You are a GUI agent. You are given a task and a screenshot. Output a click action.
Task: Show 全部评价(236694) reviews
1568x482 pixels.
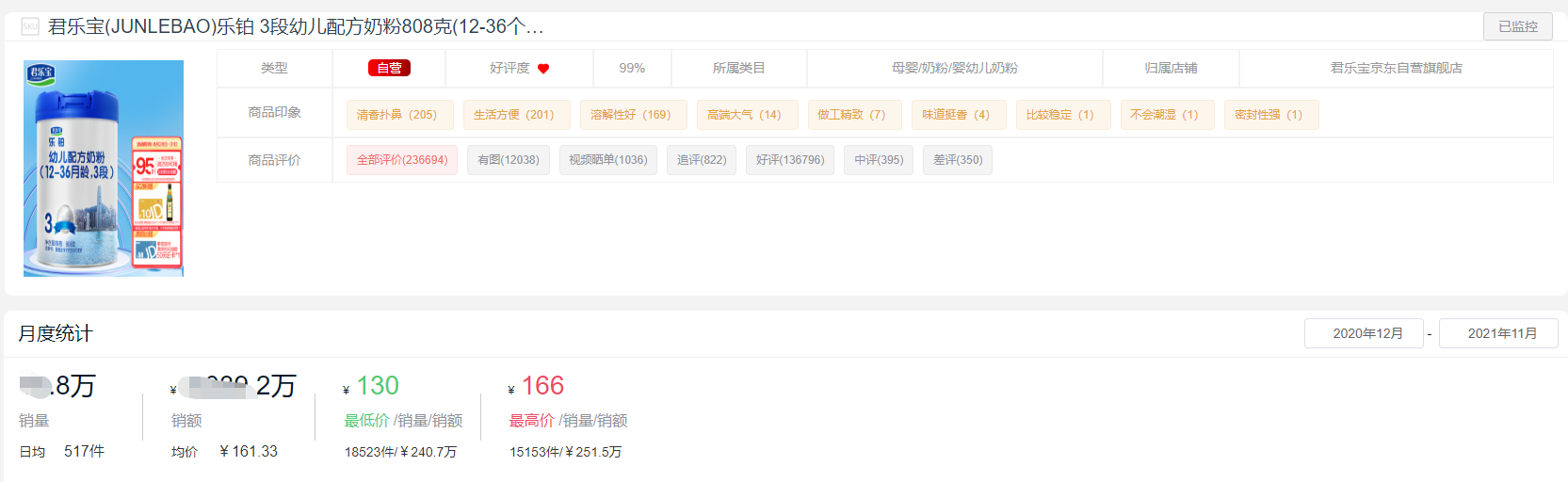[x=402, y=160]
